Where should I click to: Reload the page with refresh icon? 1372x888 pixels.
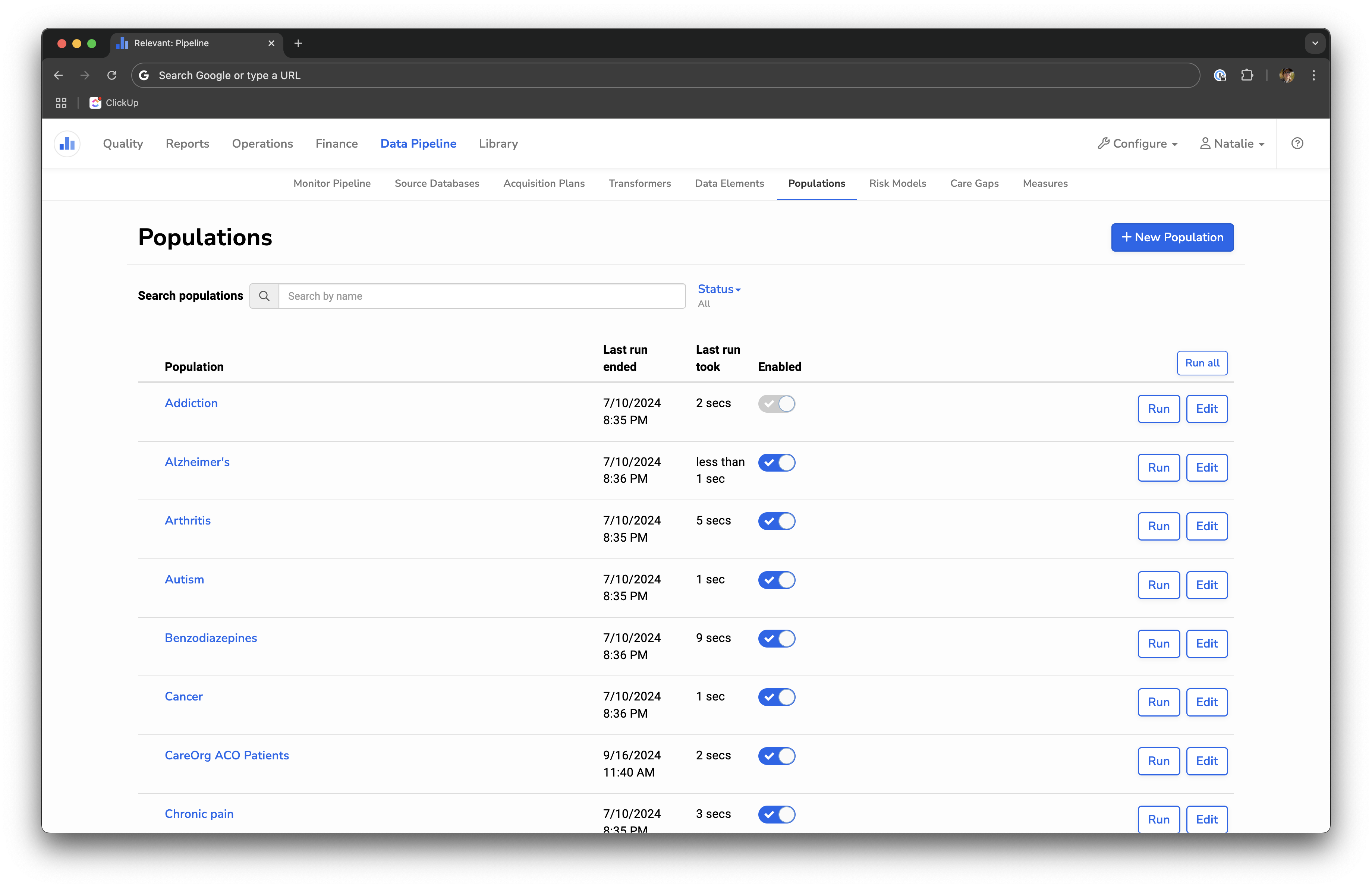(x=112, y=75)
